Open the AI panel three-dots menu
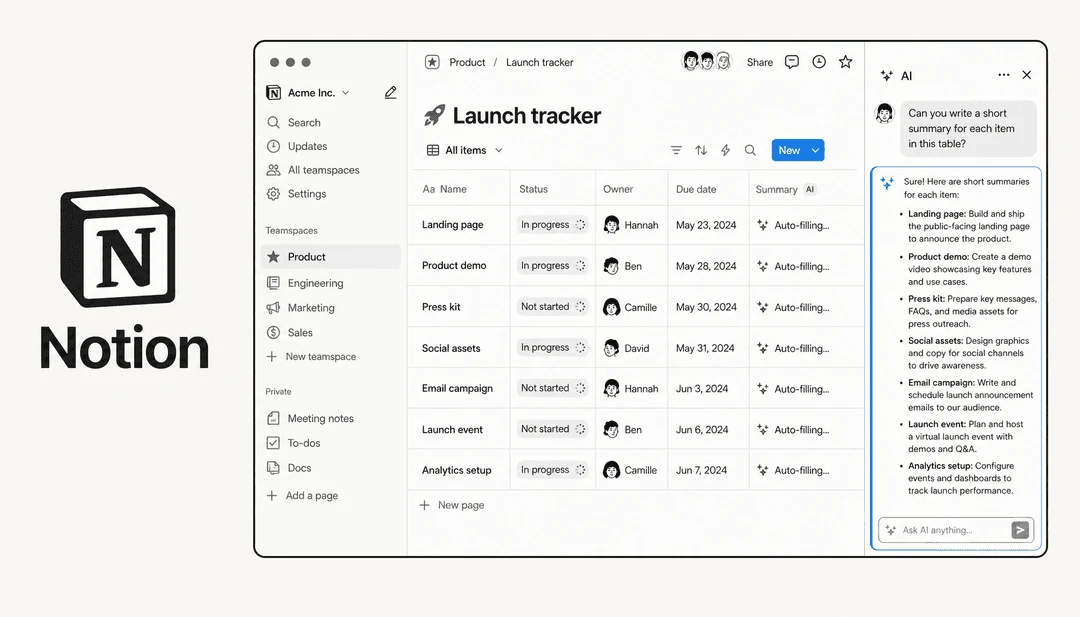This screenshot has width=1080, height=617. [x=1004, y=75]
